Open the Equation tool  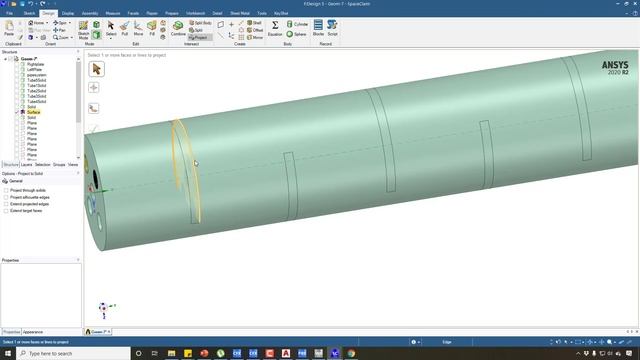coord(275,28)
